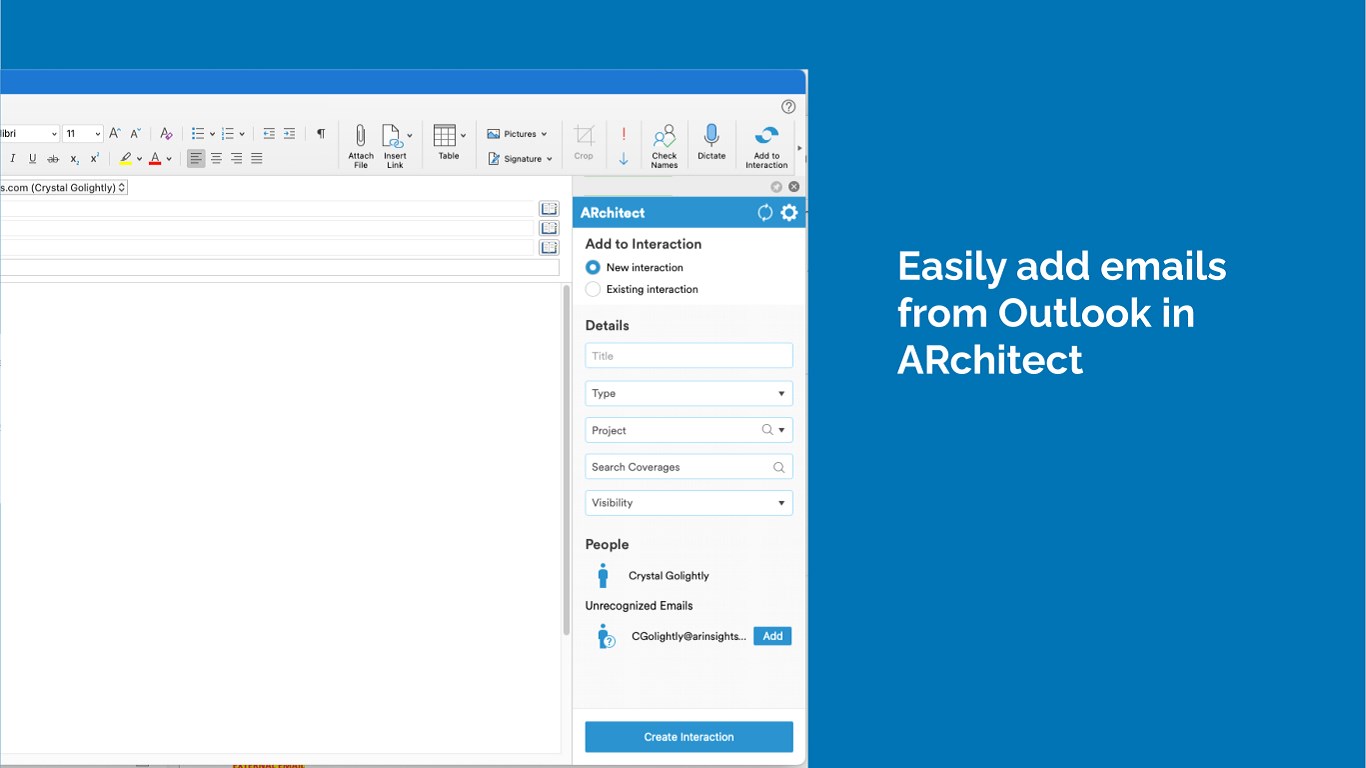The height and width of the screenshot is (768, 1366).
Task: Clear text formatting
Action: [166, 133]
